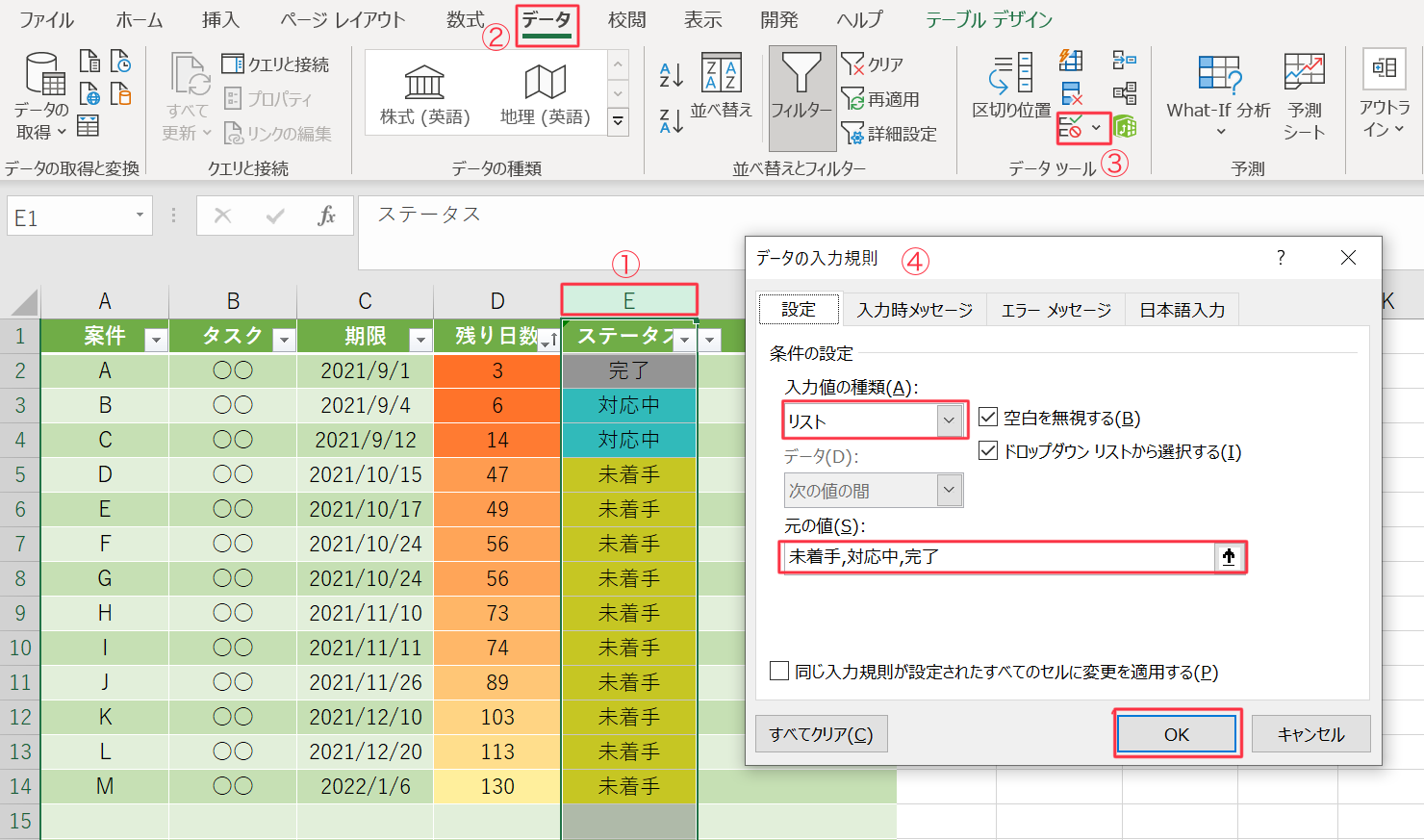The image size is (1424, 840).
Task: Enable 同じ入力規則 apply-to-all checkbox
Action: (779, 671)
